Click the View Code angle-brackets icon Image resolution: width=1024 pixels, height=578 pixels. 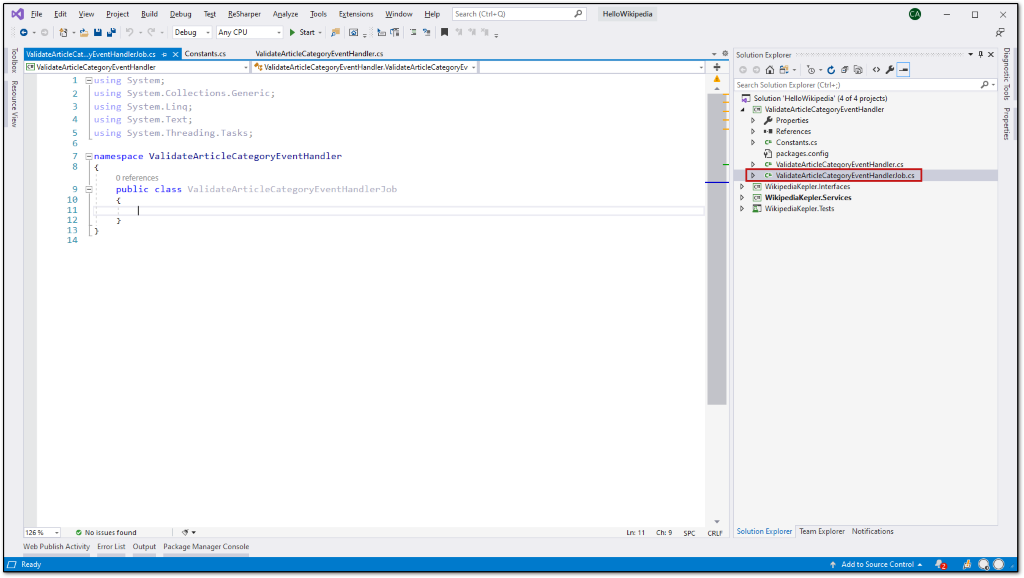click(876, 70)
